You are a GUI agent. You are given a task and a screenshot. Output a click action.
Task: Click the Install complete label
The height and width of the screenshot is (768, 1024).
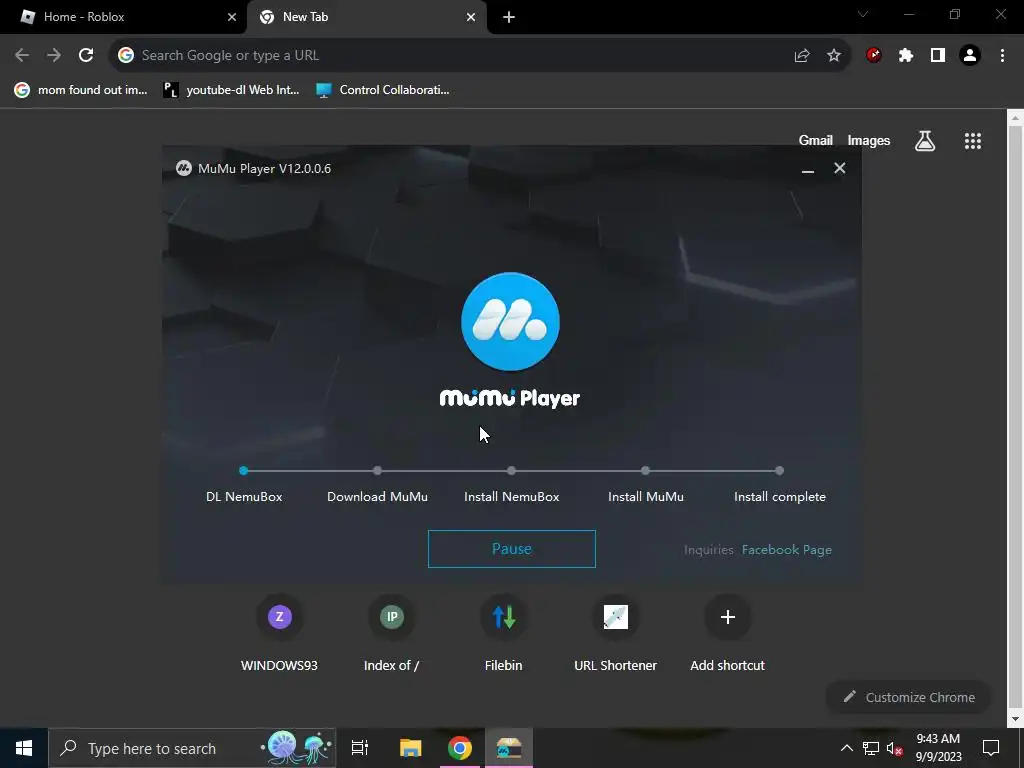tap(780, 497)
